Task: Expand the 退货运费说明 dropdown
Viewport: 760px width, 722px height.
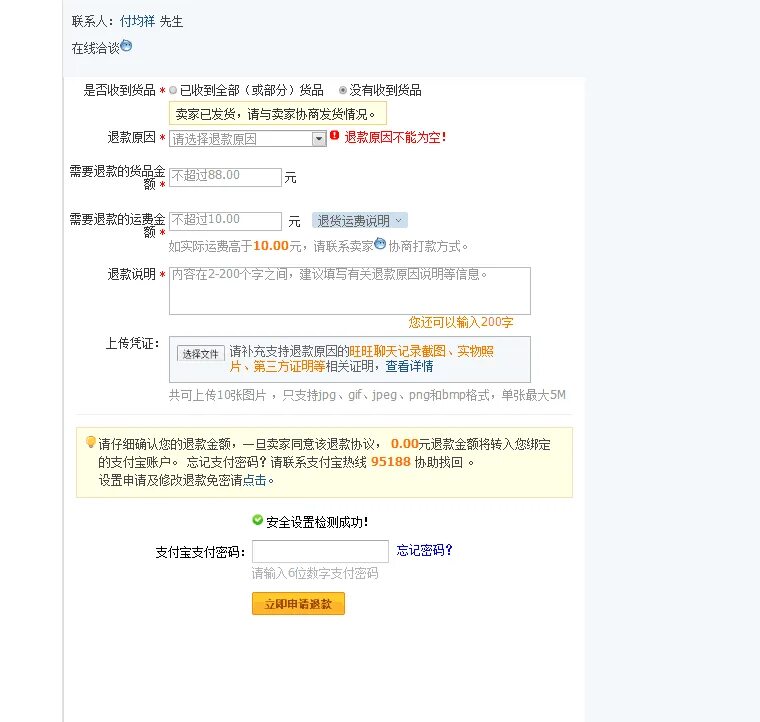Action: 360,220
